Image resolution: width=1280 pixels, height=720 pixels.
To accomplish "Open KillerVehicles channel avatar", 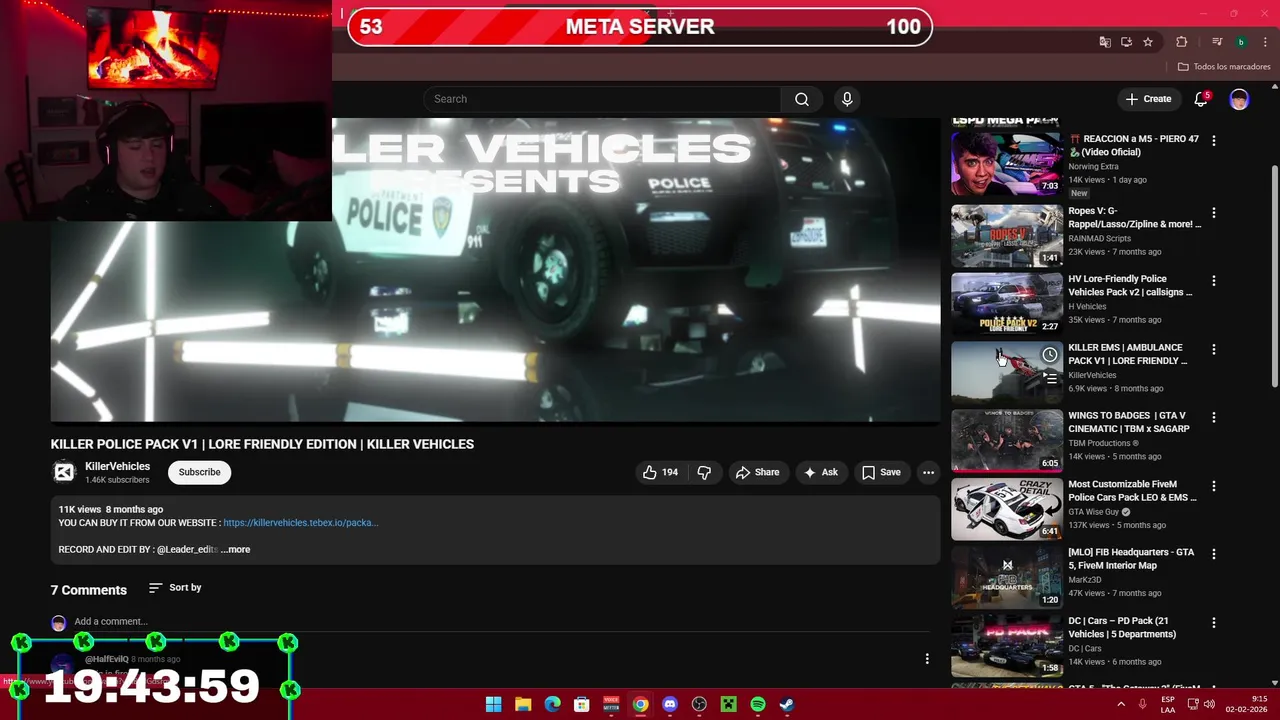I will (64, 472).
